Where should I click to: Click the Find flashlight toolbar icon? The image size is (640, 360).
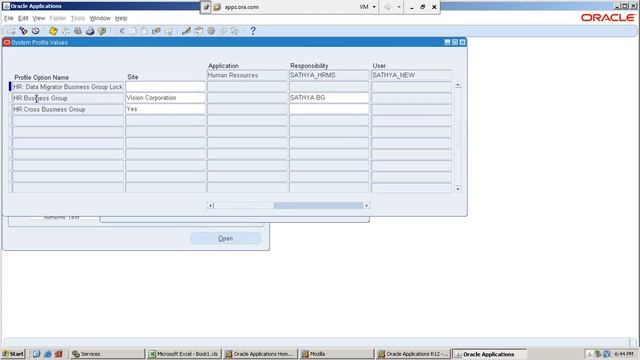coord(23,31)
